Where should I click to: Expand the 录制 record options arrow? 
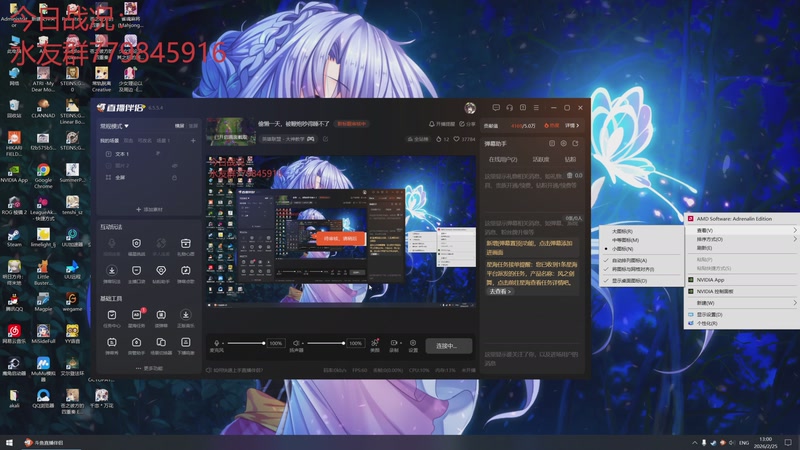point(399,343)
